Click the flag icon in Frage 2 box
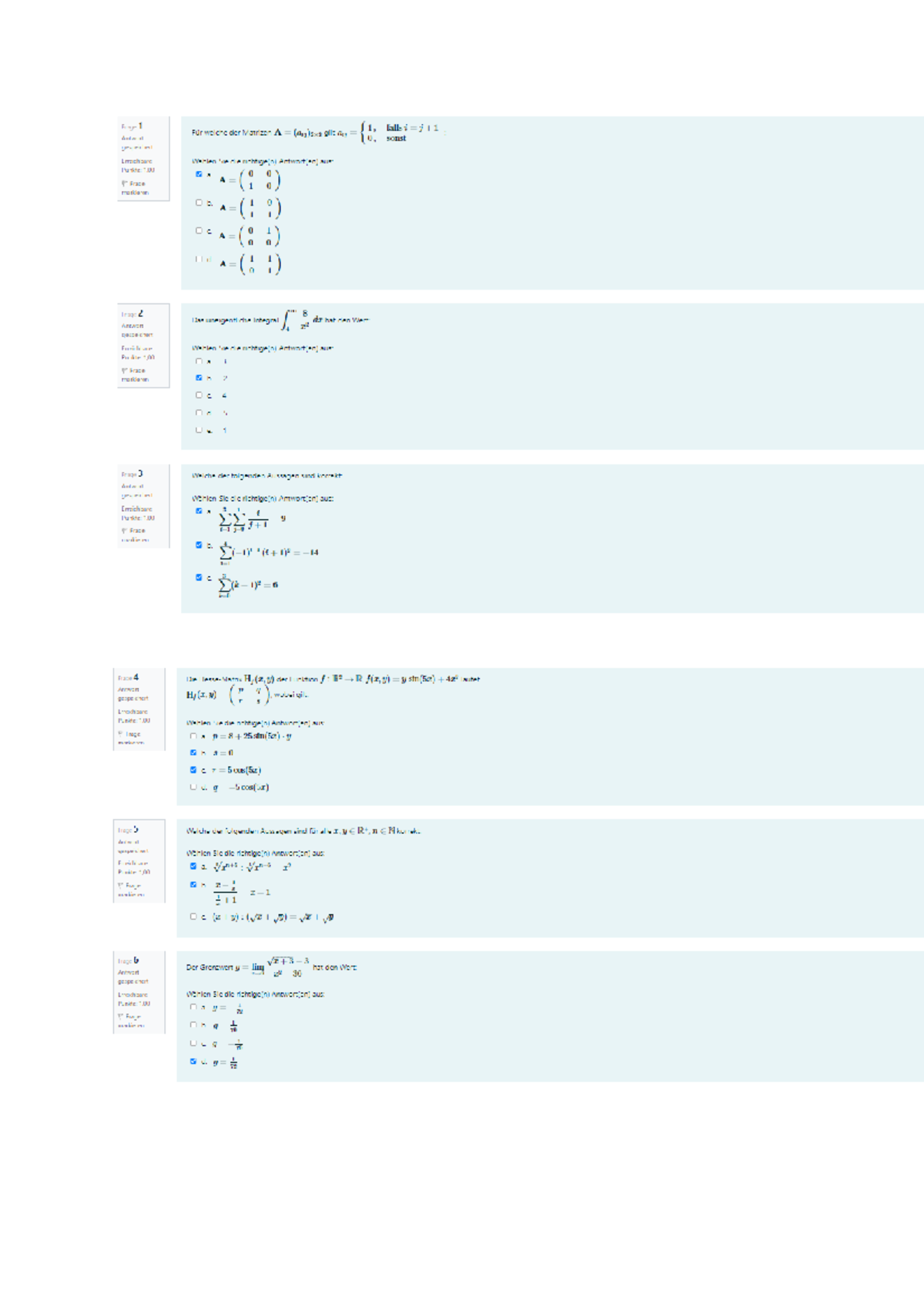This screenshot has height=1308, width=924. pyautogui.click(x=124, y=371)
